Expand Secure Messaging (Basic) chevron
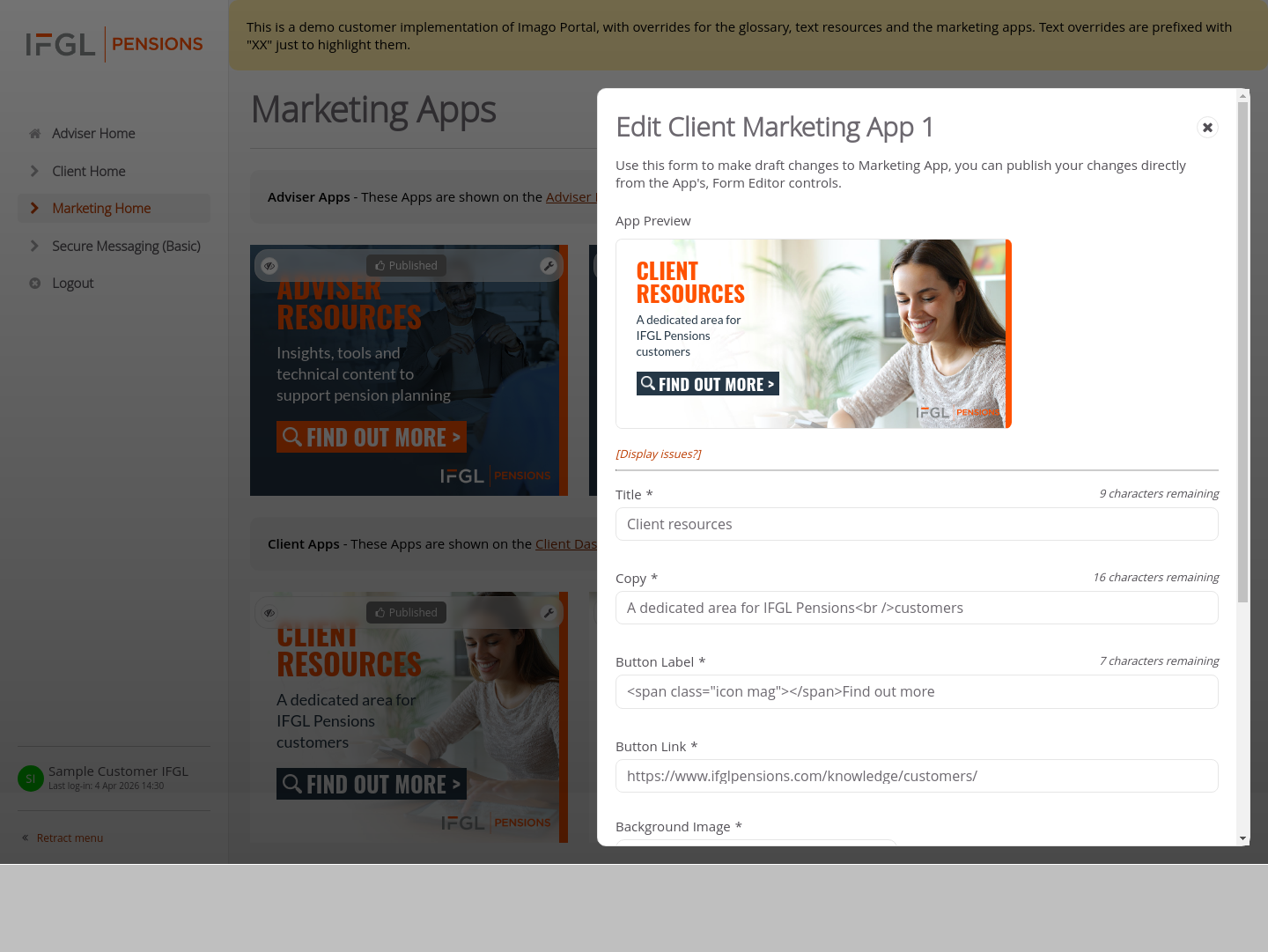 pos(34,246)
